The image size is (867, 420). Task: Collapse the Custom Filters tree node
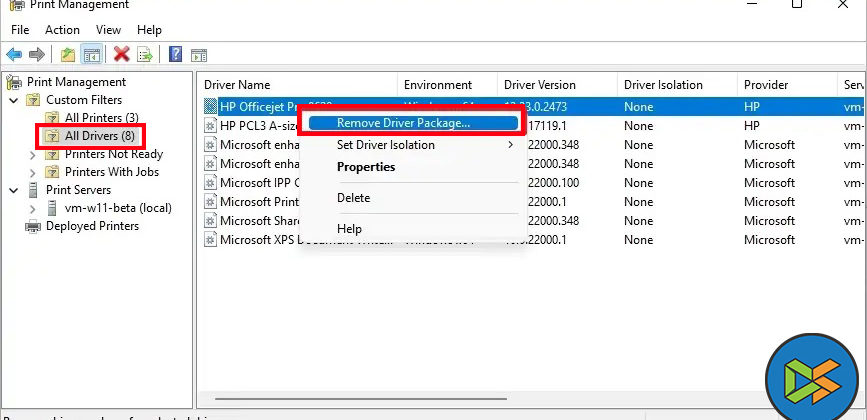(14, 100)
